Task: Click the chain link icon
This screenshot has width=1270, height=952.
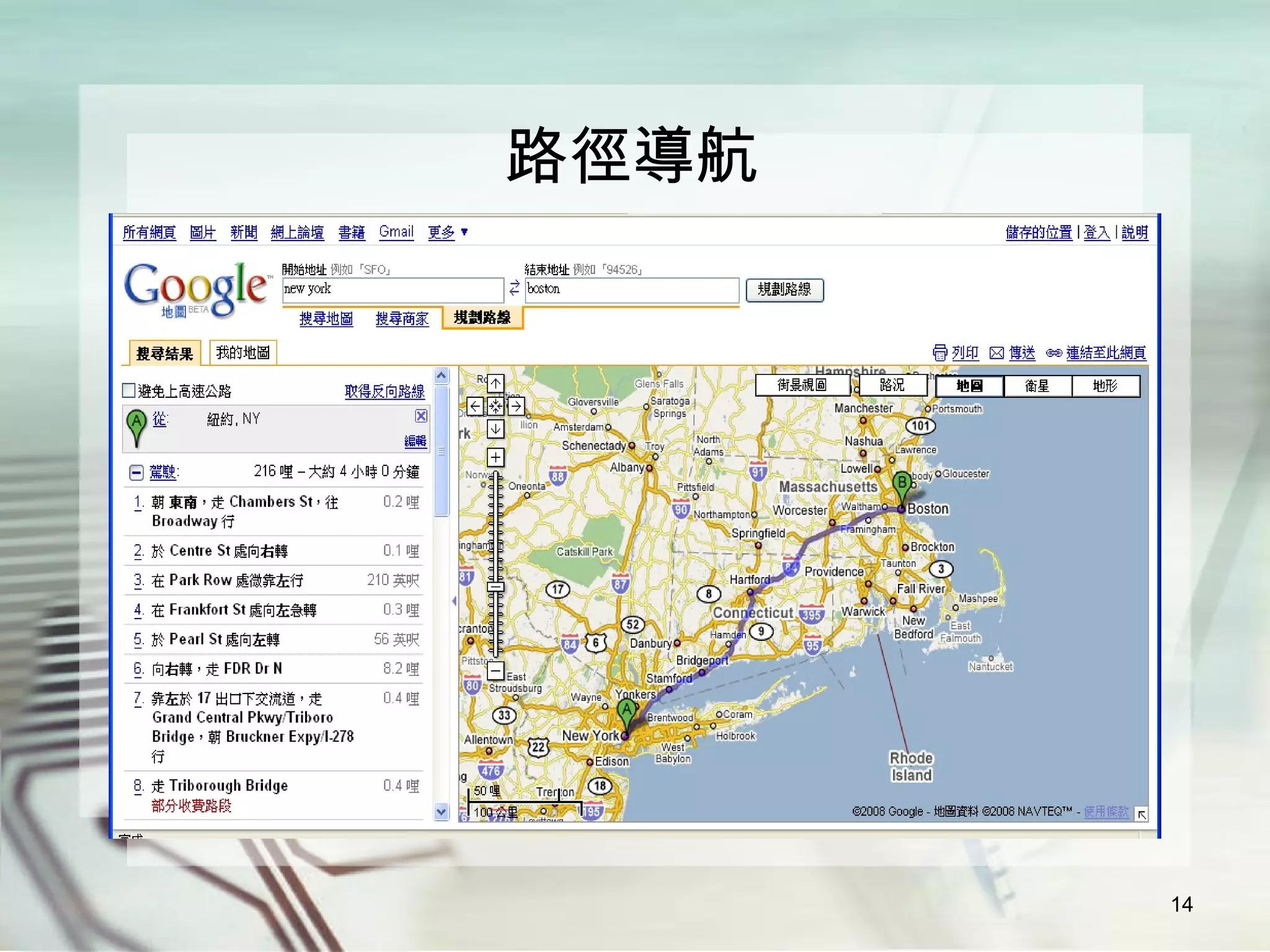Action: pyautogui.click(x=1054, y=353)
